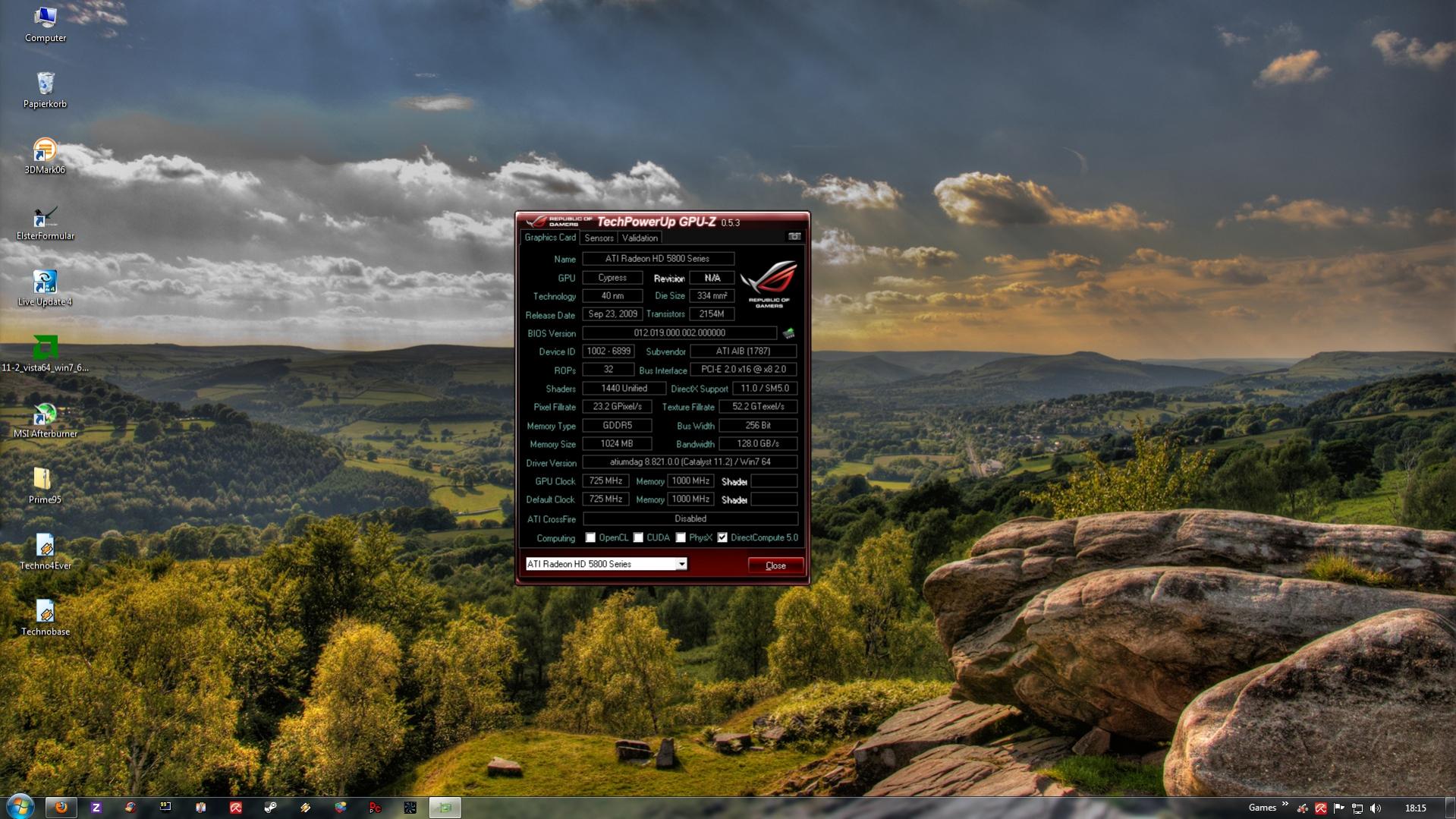Stay on the Graphics Card tab
The height and width of the screenshot is (819, 1456).
point(550,238)
